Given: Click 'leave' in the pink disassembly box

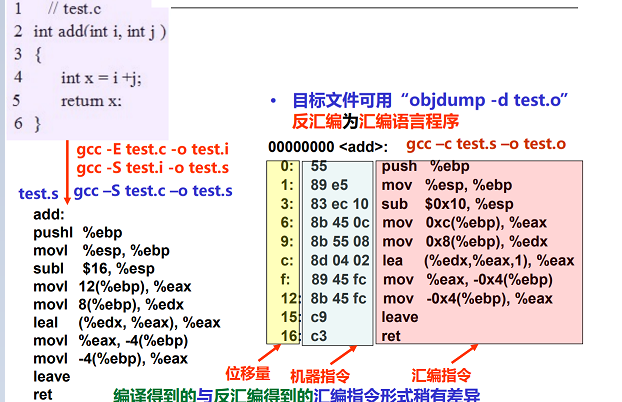Looking at the screenshot, I should [400, 317].
